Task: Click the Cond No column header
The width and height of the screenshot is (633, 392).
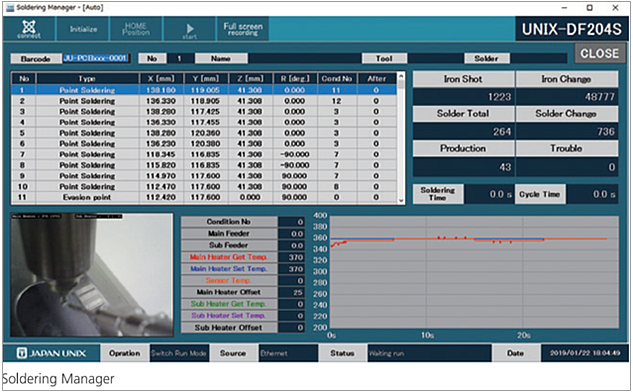Action: (x=337, y=78)
